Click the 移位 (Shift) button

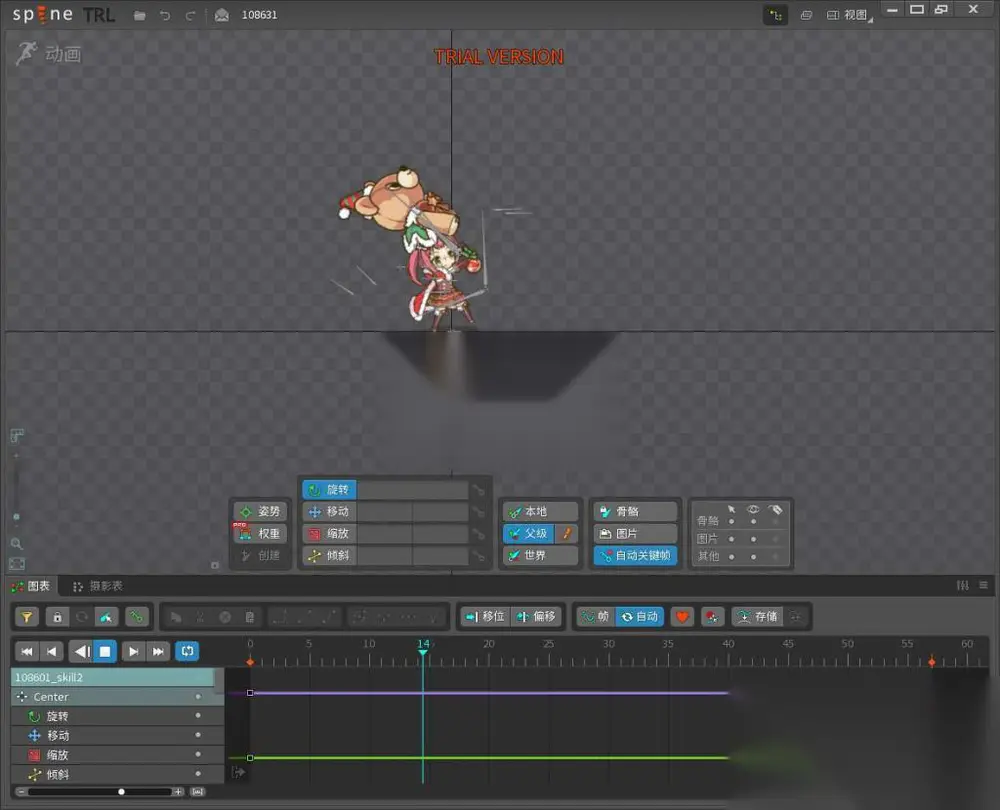tap(485, 617)
